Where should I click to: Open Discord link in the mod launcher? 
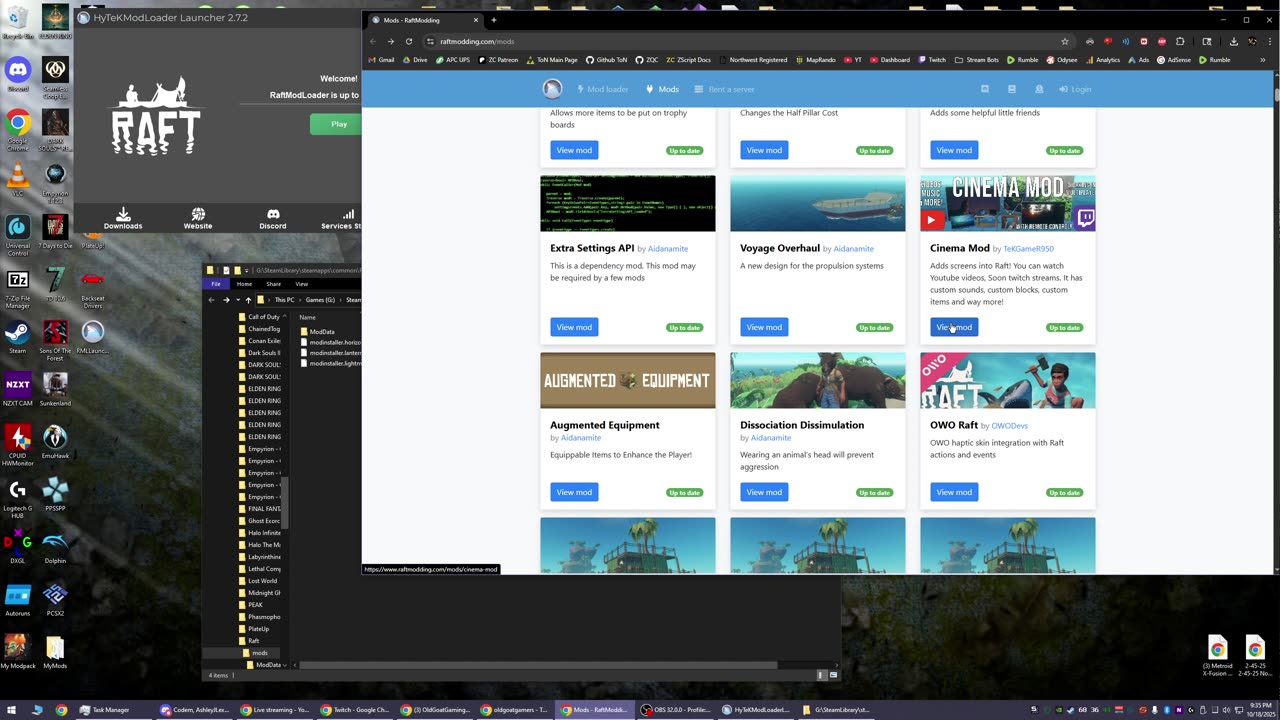273,218
